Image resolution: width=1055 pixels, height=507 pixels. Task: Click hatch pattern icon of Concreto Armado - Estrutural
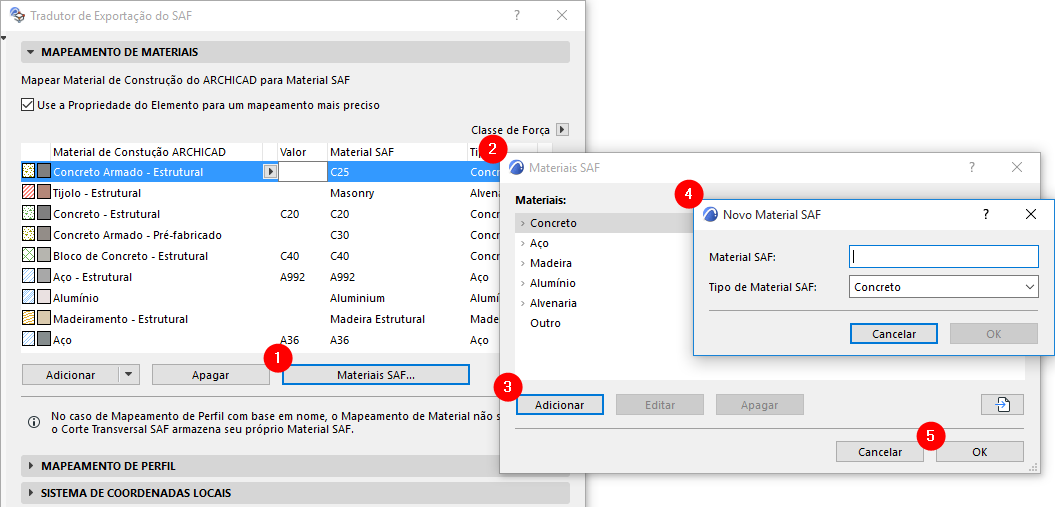(x=28, y=172)
